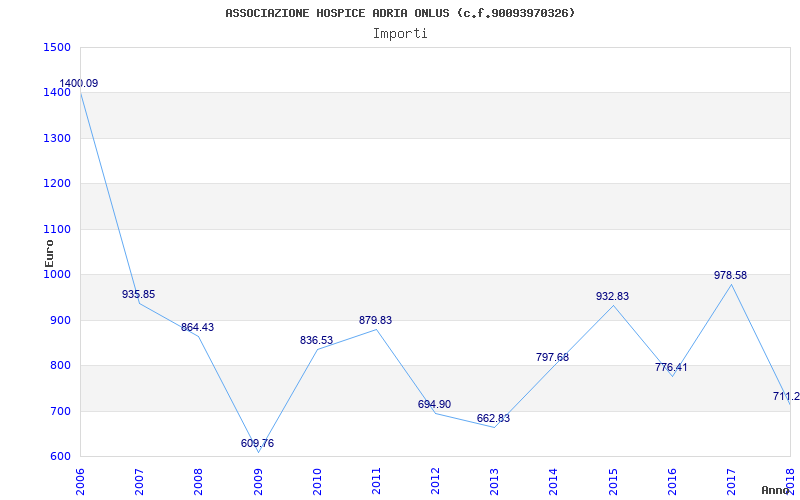Screen dimensions: 800x500
Task: Select the 694.90 data label
Action: tap(434, 405)
